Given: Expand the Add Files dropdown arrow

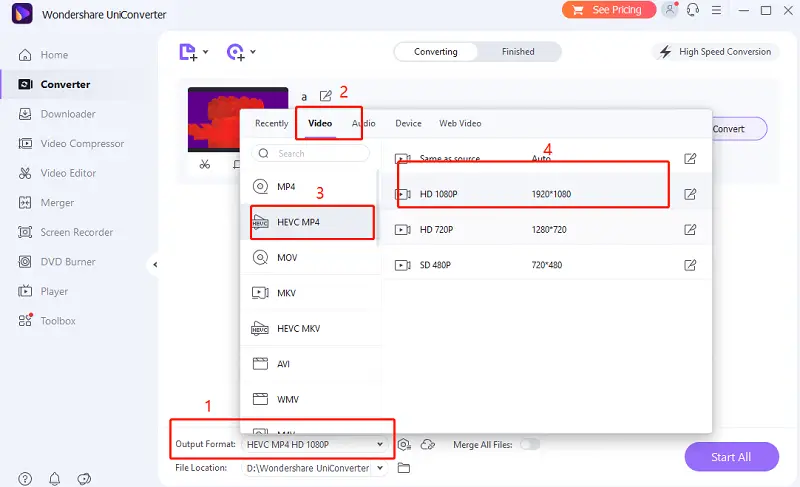Looking at the screenshot, I should tap(206, 52).
